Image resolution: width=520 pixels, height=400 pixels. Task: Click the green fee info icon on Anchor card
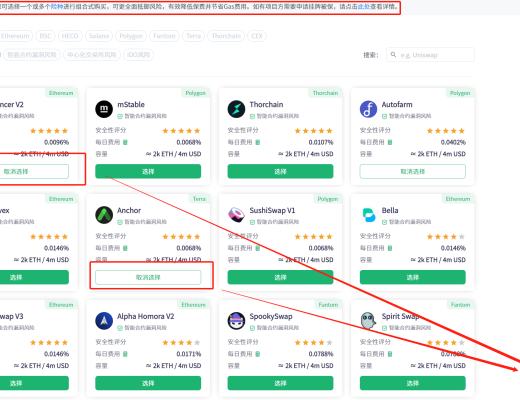[x=125, y=248]
